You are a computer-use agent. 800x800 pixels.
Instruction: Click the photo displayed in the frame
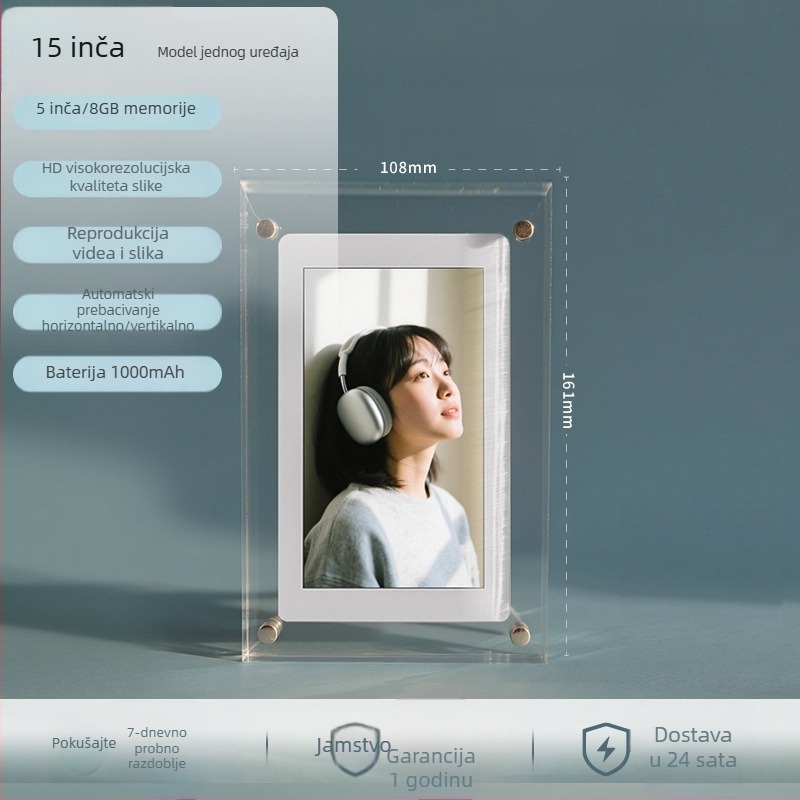click(393, 428)
